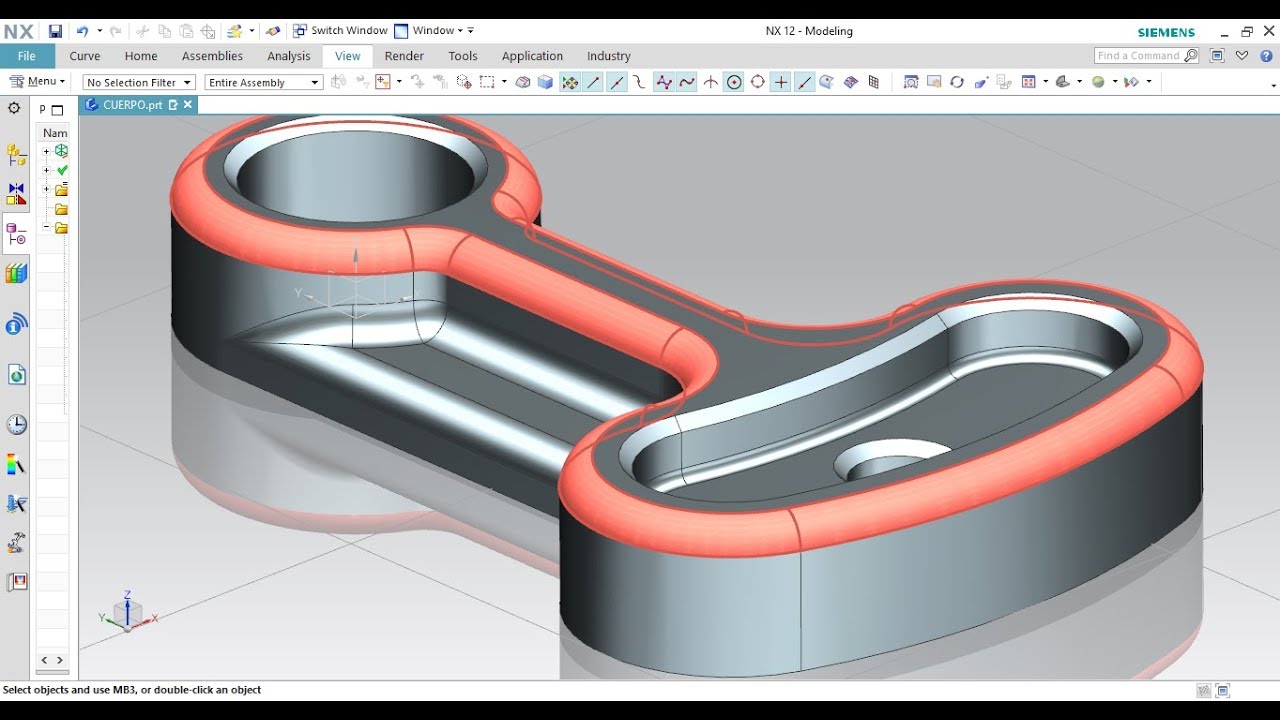1280x720 pixels.
Task: Open the Menu button
Action: point(38,82)
